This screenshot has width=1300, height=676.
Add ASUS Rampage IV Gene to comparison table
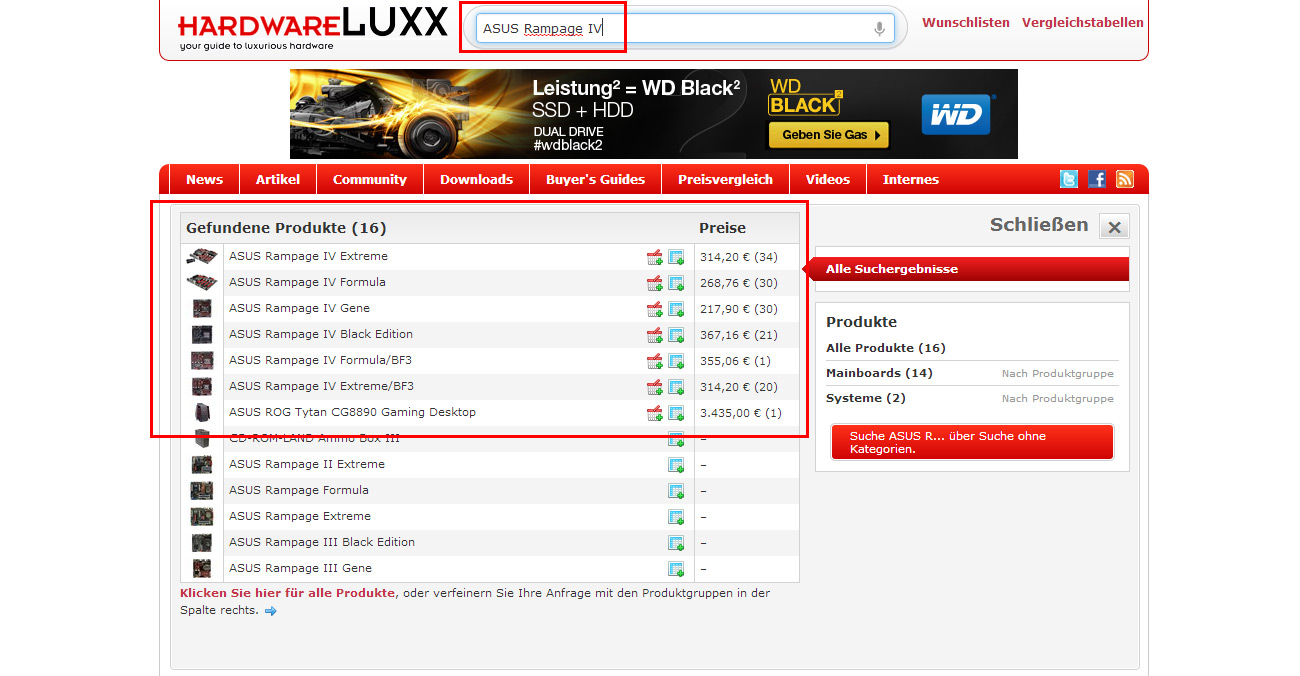click(676, 309)
